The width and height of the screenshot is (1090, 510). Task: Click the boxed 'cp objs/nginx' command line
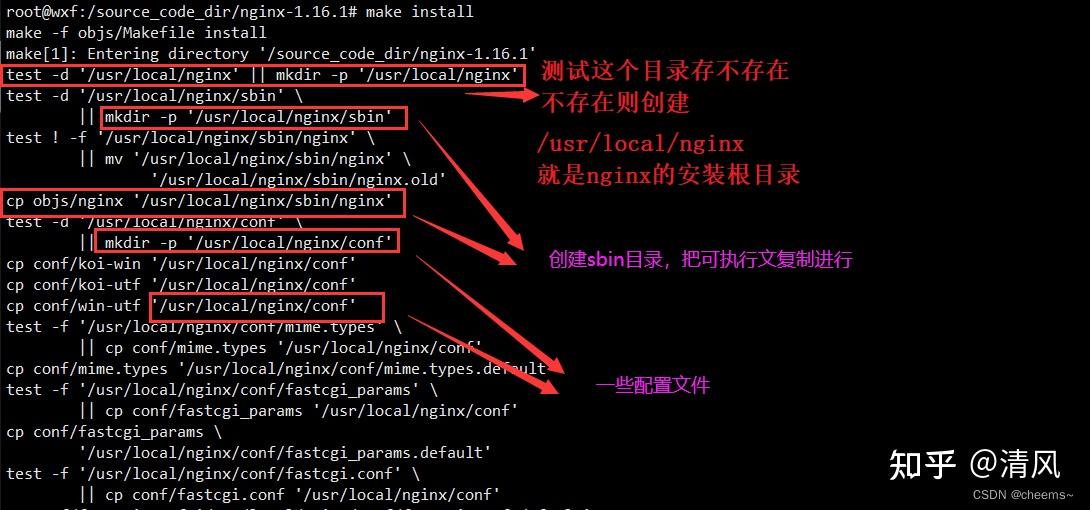[204, 201]
